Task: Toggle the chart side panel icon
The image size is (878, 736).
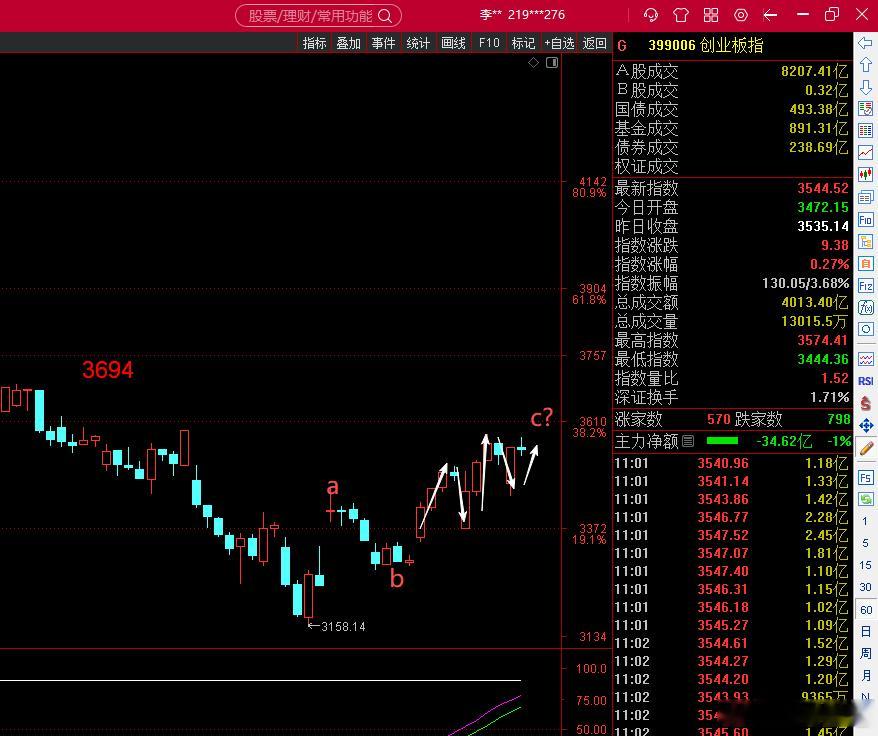Action: click(x=552, y=63)
